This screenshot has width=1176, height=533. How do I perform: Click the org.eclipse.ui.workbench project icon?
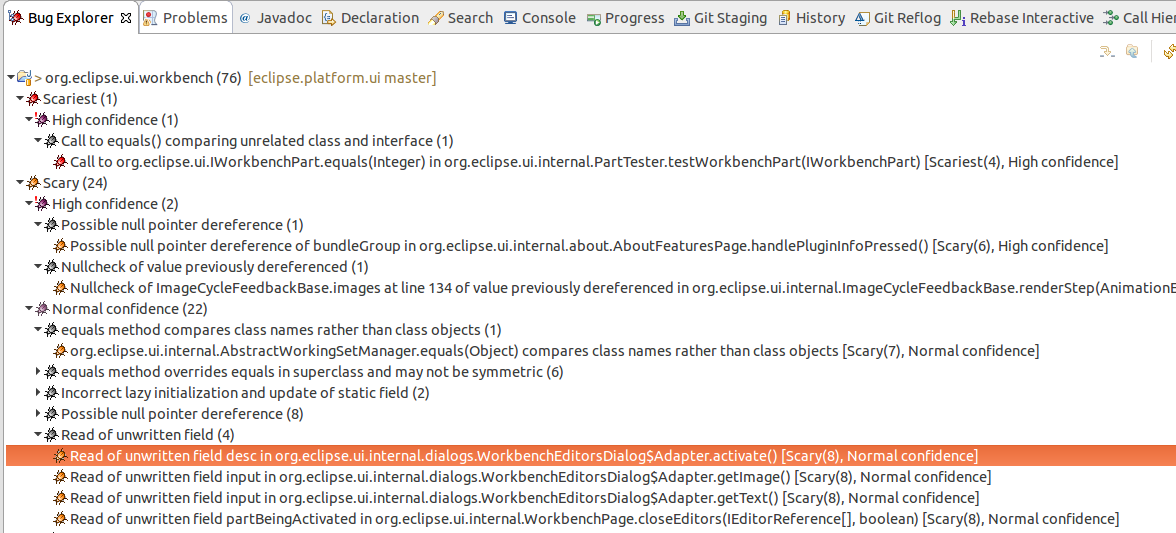click(24, 77)
